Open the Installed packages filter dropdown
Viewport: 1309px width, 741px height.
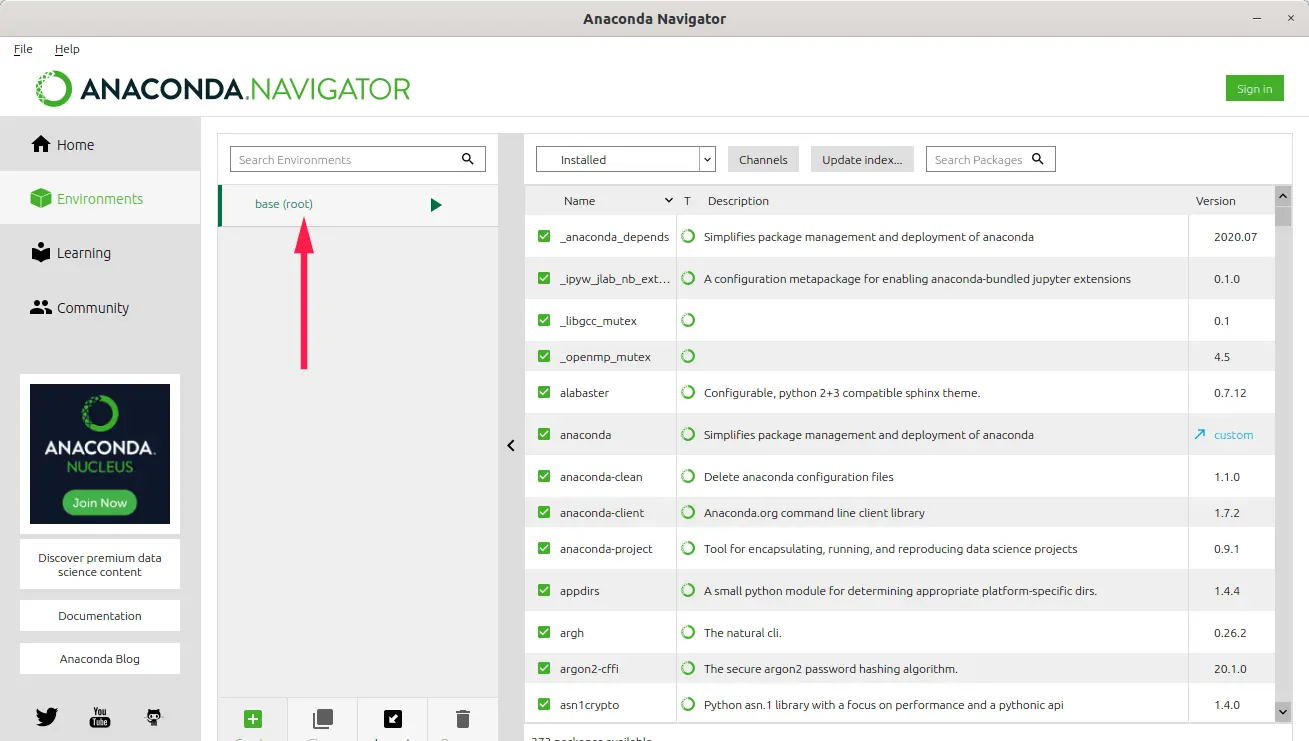707,158
